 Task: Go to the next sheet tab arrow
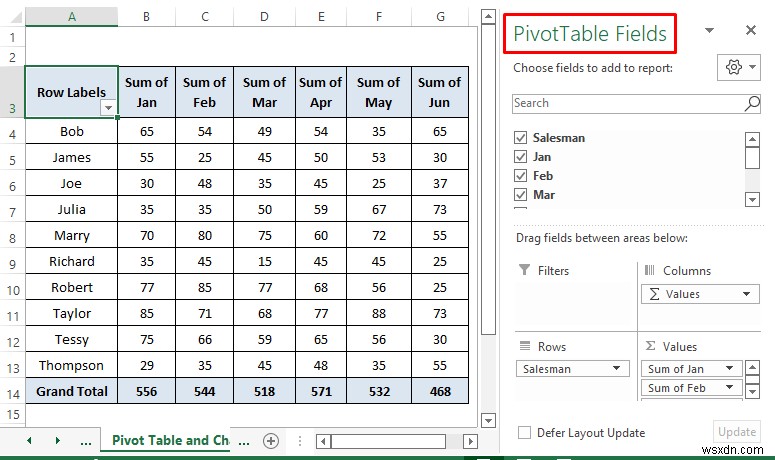[x=57, y=440]
